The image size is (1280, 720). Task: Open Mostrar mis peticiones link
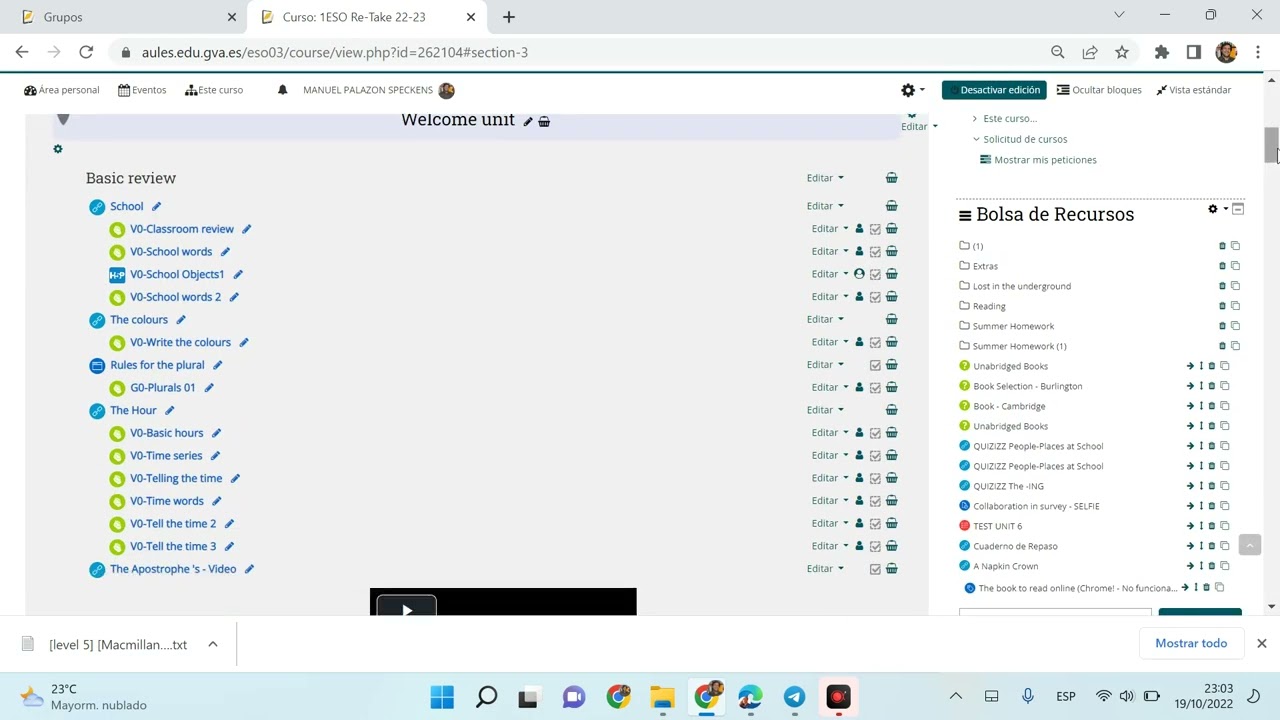click(x=1045, y=160)
